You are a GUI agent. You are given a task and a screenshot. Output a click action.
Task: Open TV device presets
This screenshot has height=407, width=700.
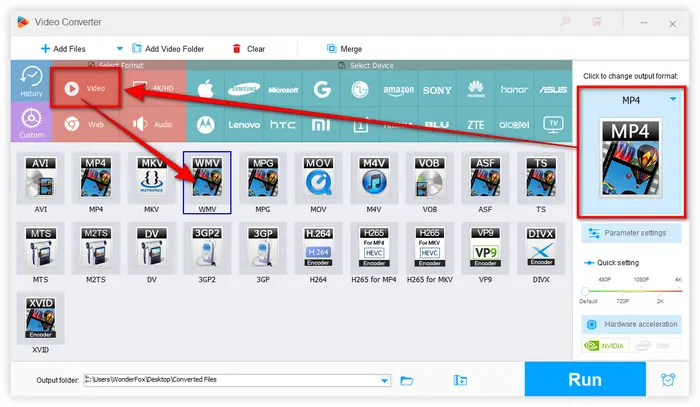pyautogui.click(x=553, y=125)
